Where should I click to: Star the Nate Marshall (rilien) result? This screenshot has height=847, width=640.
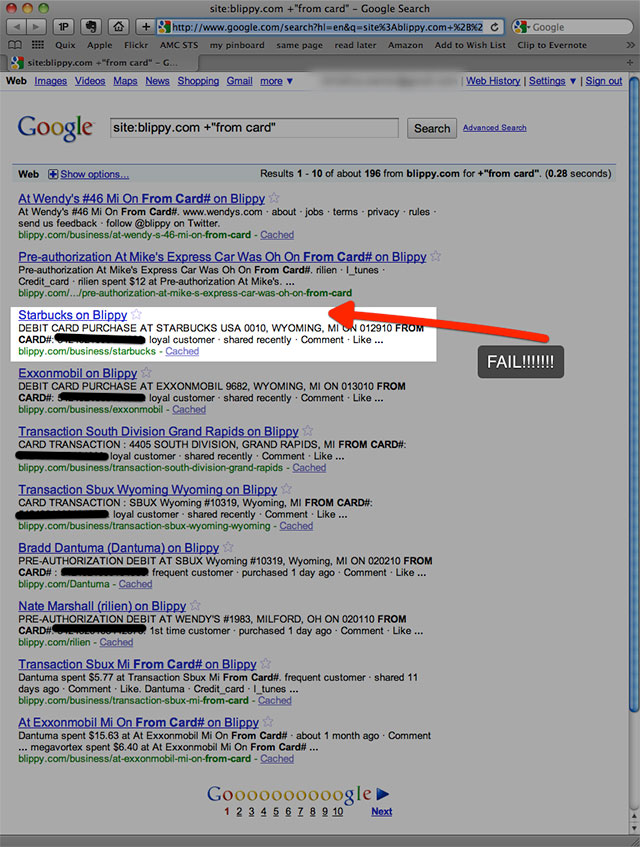point(196,605)
